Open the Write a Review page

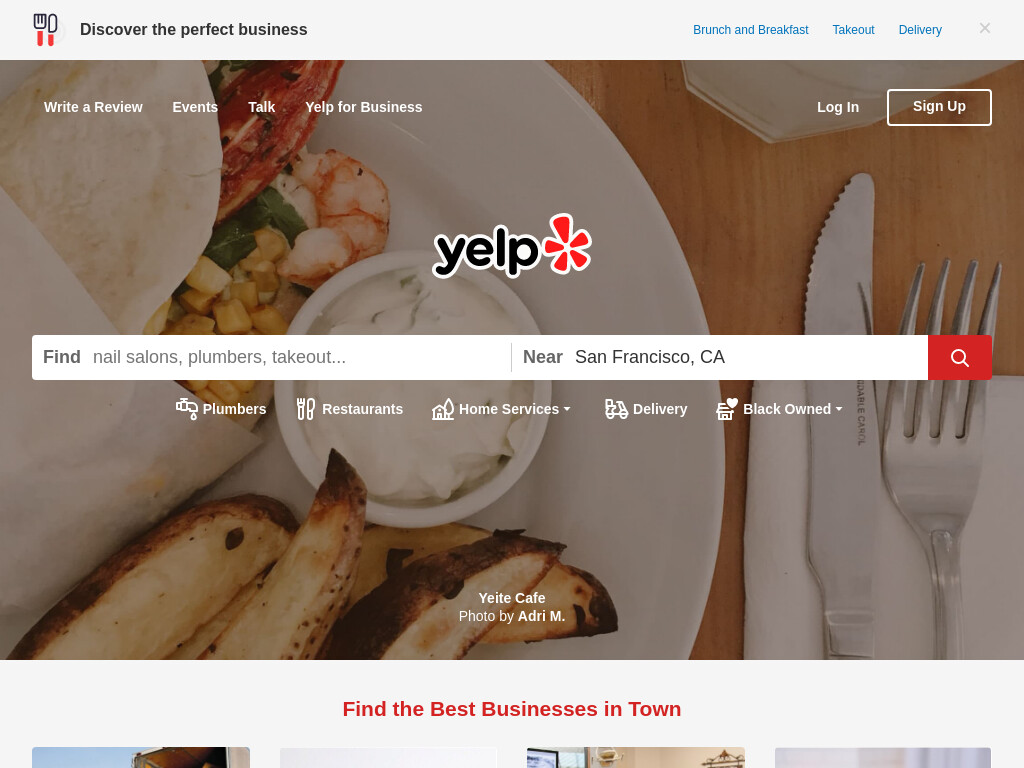[x=93, y=107]
